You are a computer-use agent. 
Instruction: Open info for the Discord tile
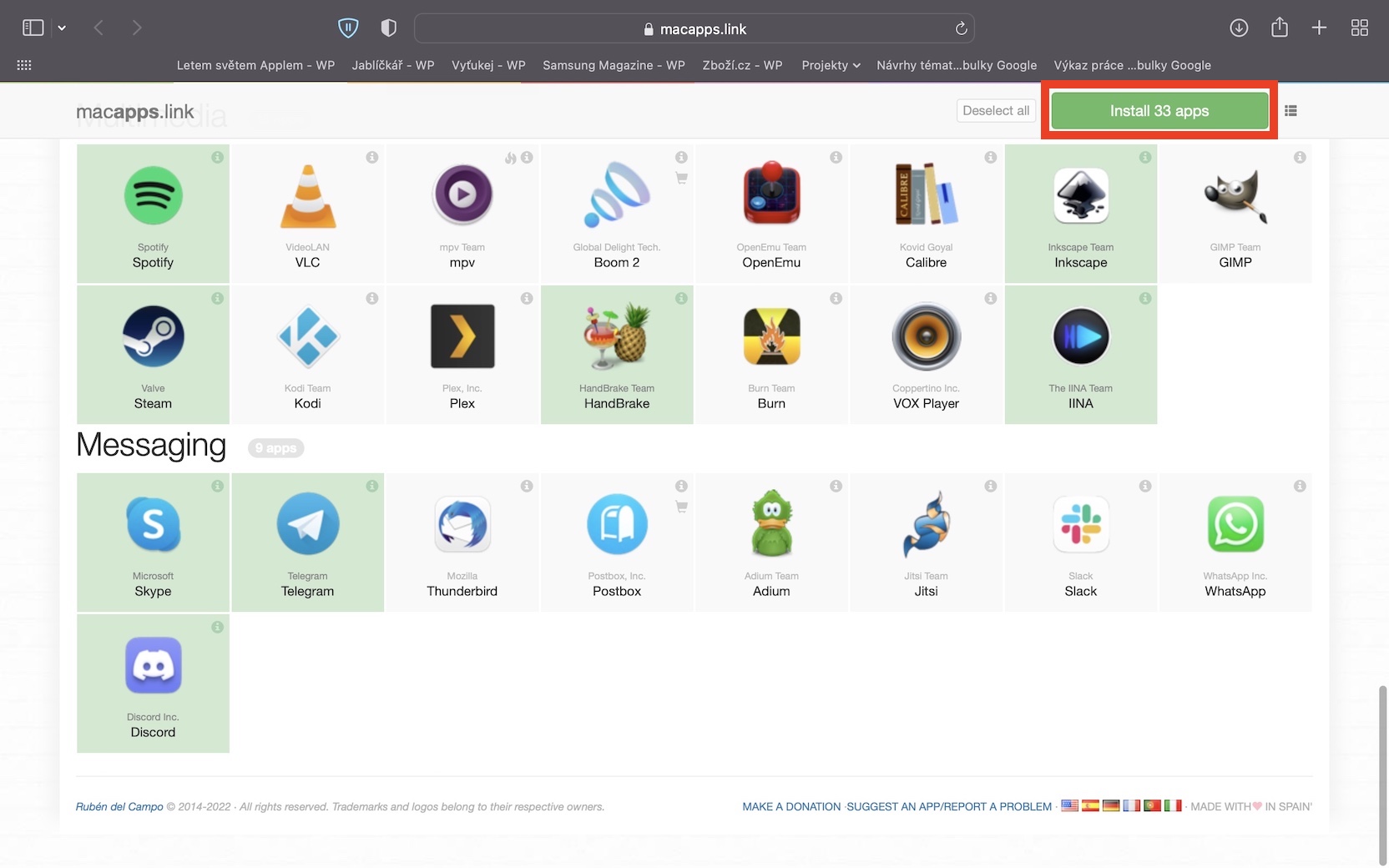[217, 627]
